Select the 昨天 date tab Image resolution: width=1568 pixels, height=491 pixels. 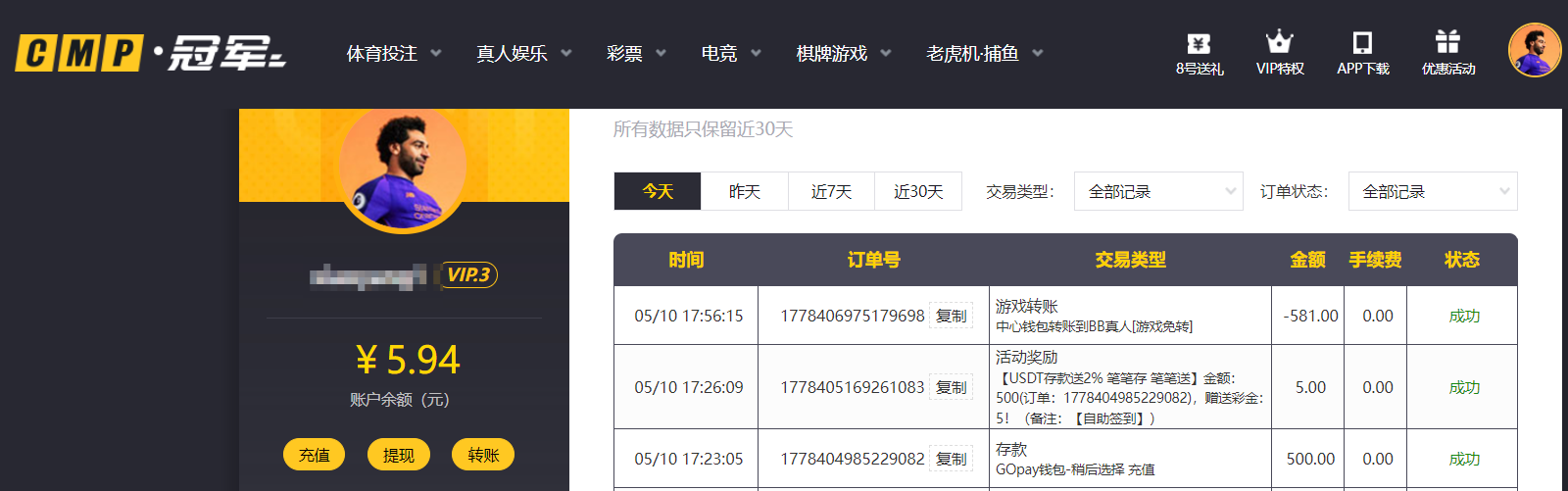[x=745, y=191]
